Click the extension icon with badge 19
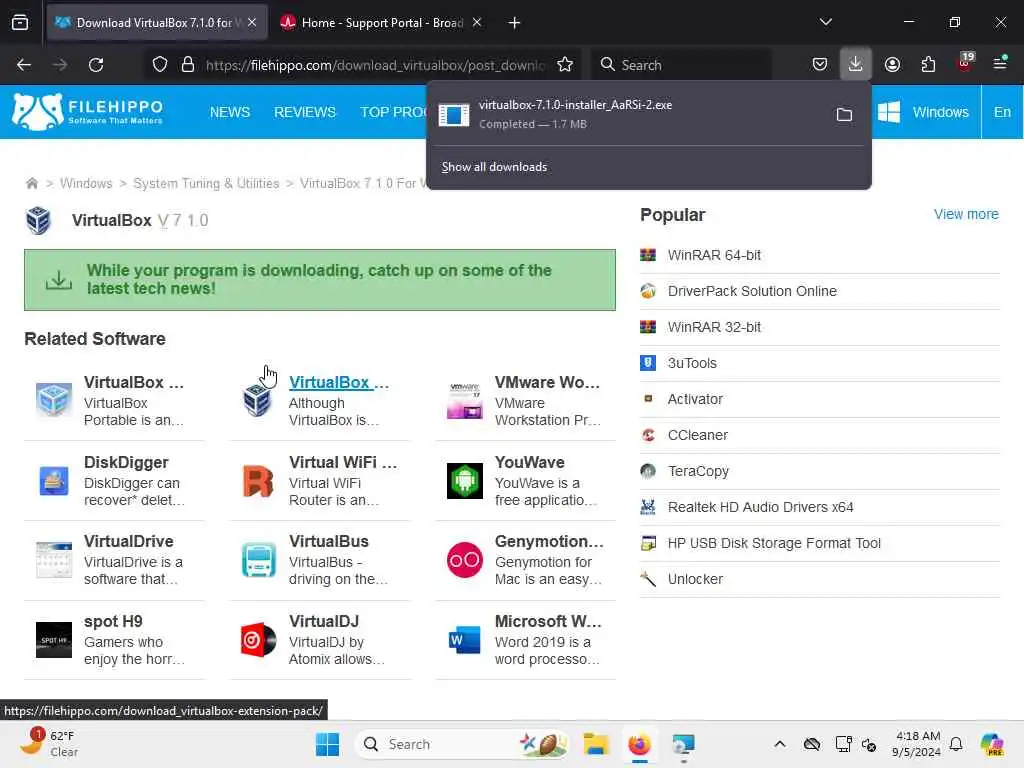The width and height of the screenshot is (1024, 768). [x=965, y=63]
